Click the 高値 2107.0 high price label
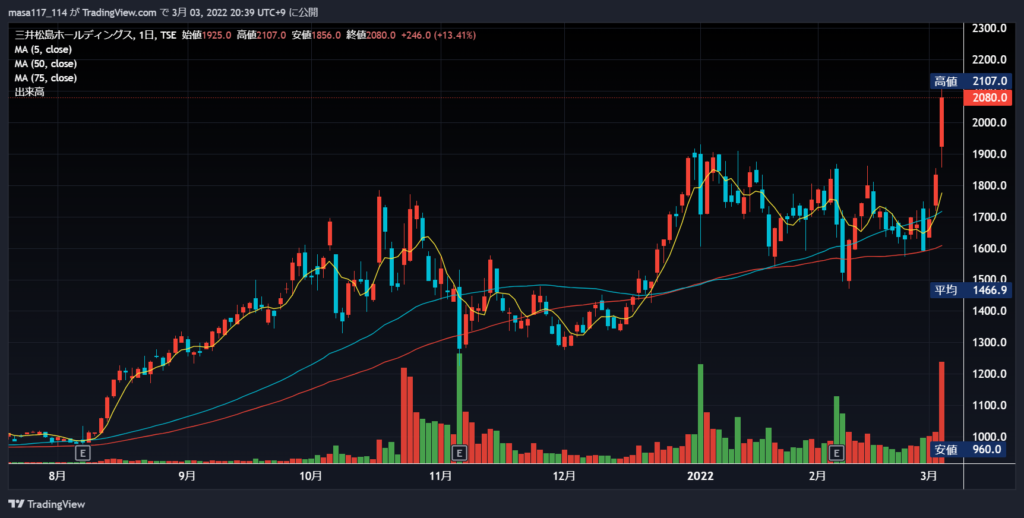Screen dimensions: 1024x518 tap(970, 82)
